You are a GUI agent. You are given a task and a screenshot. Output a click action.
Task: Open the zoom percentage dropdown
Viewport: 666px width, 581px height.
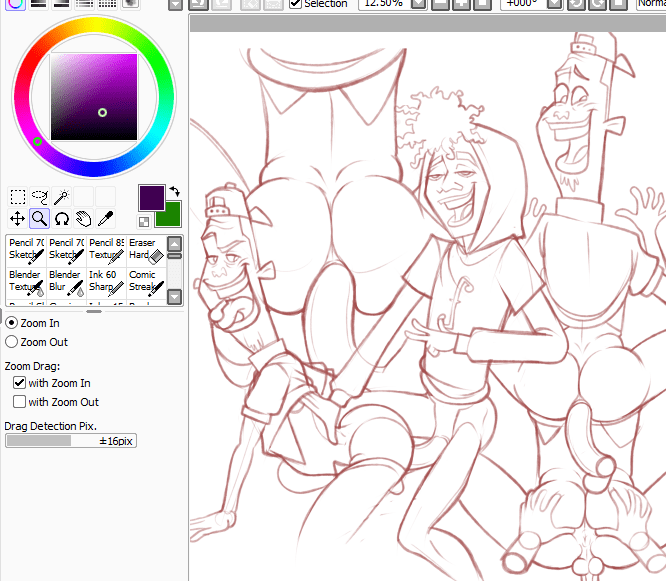click(x=418, y=4)
